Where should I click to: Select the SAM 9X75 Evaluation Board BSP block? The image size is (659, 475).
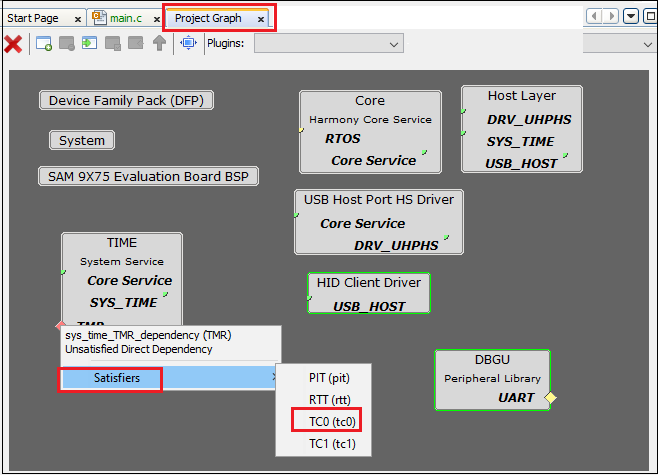click(x=148, y=176)
